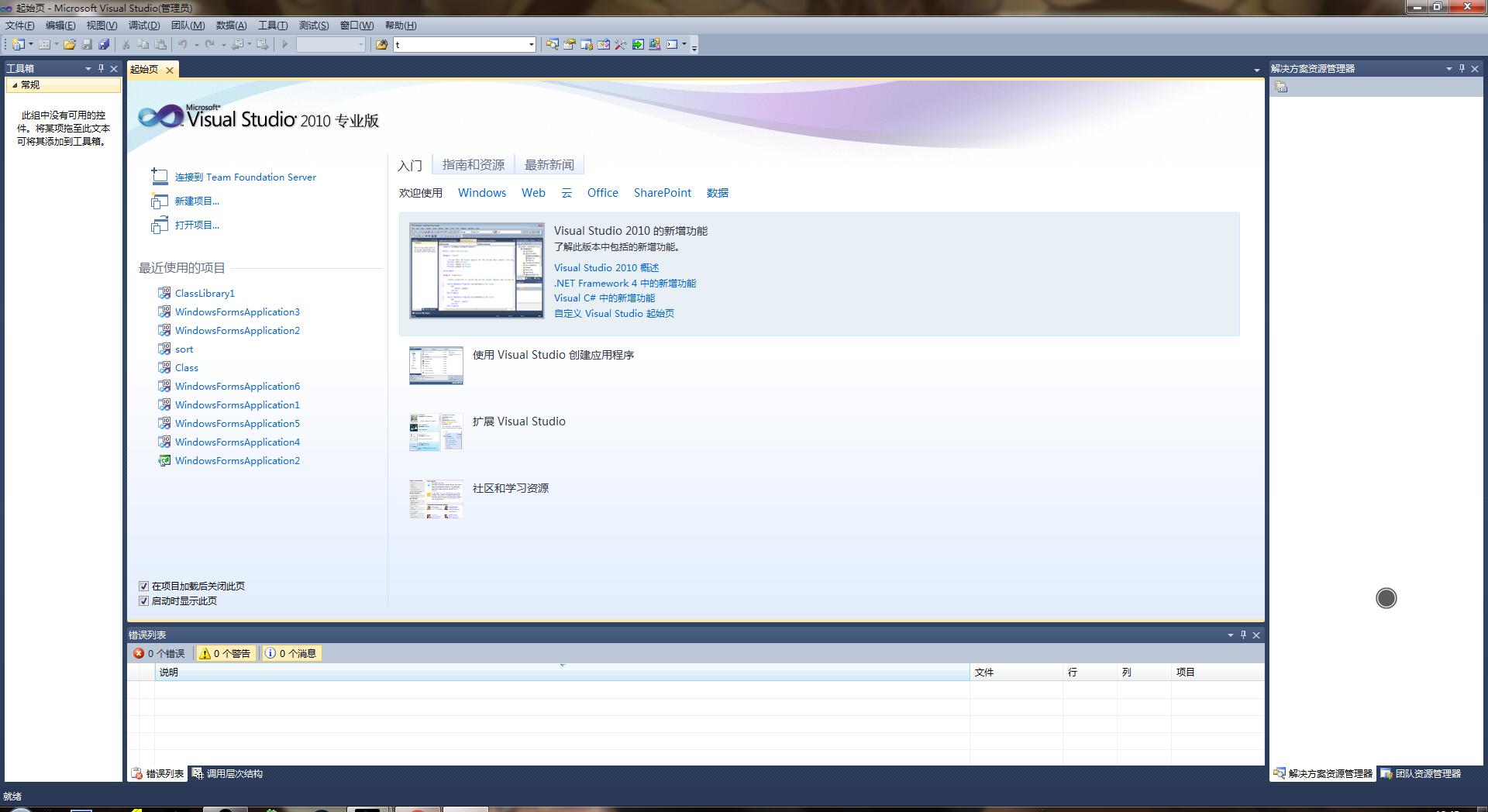Toggle the Error List auto-hide pin
This screenshot has width=1488, height=812.
(x=1243, y=635)
